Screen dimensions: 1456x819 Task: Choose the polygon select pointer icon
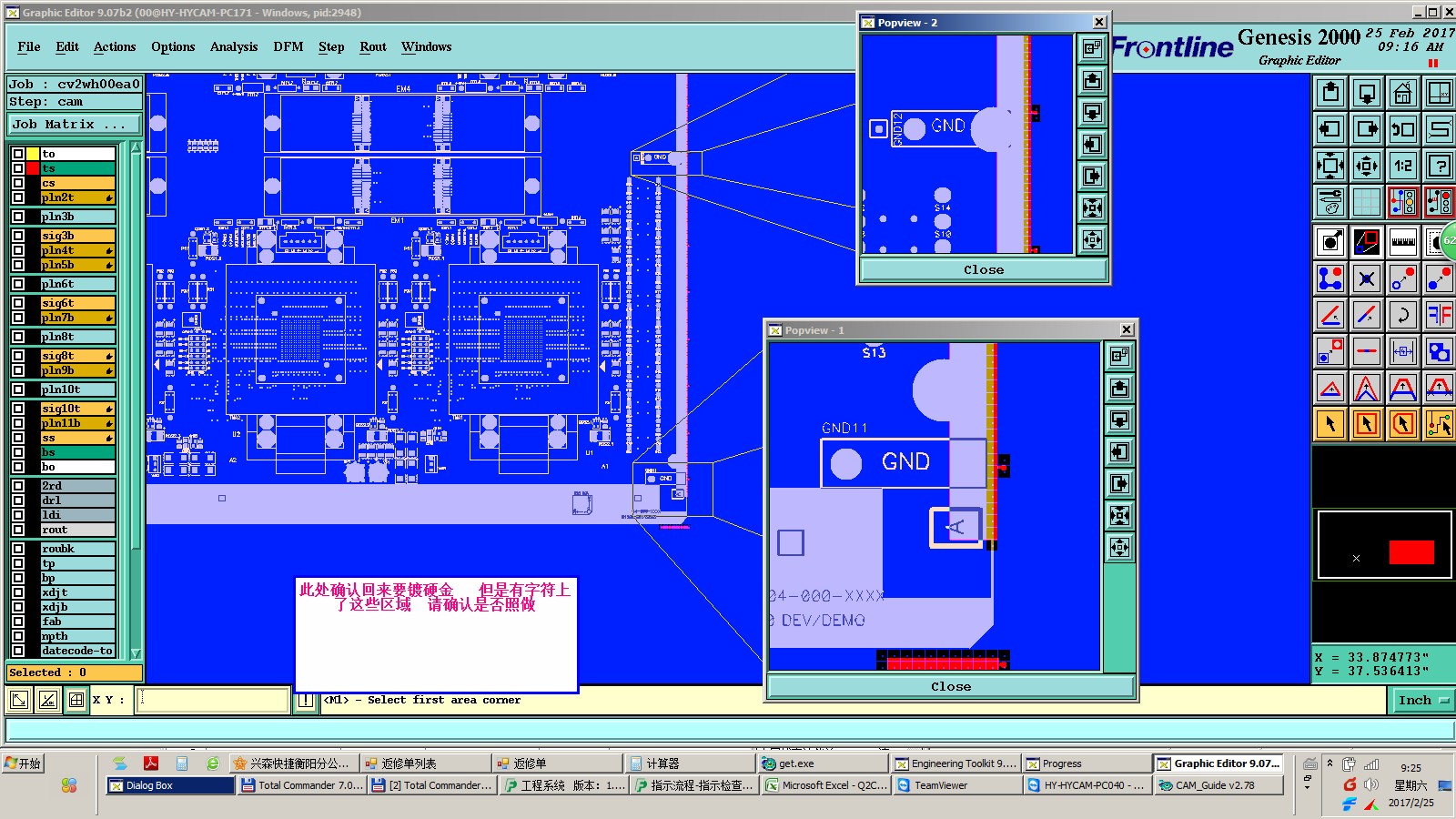1402,424
